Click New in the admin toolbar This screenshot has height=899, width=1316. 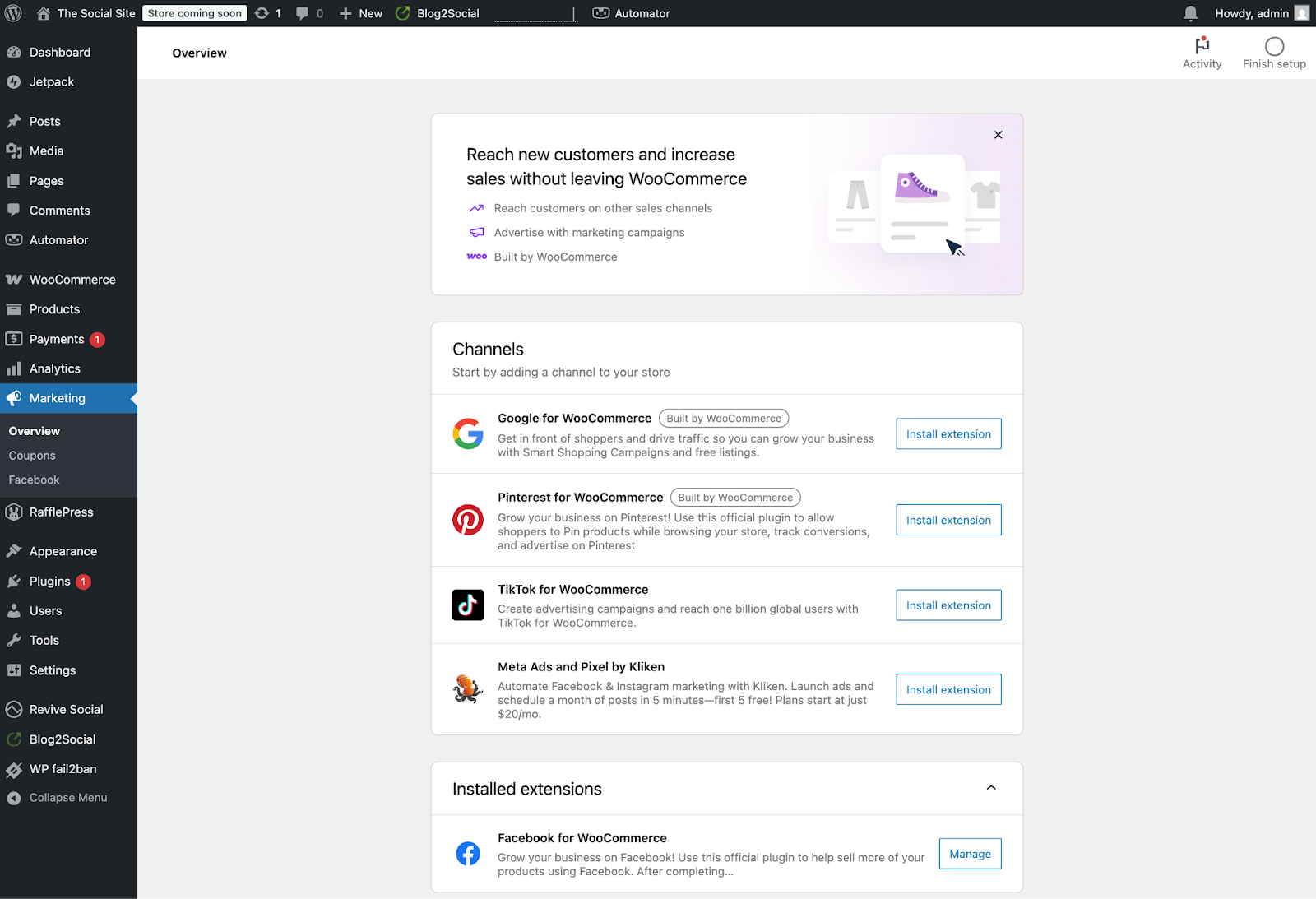[x=360, y=13]
